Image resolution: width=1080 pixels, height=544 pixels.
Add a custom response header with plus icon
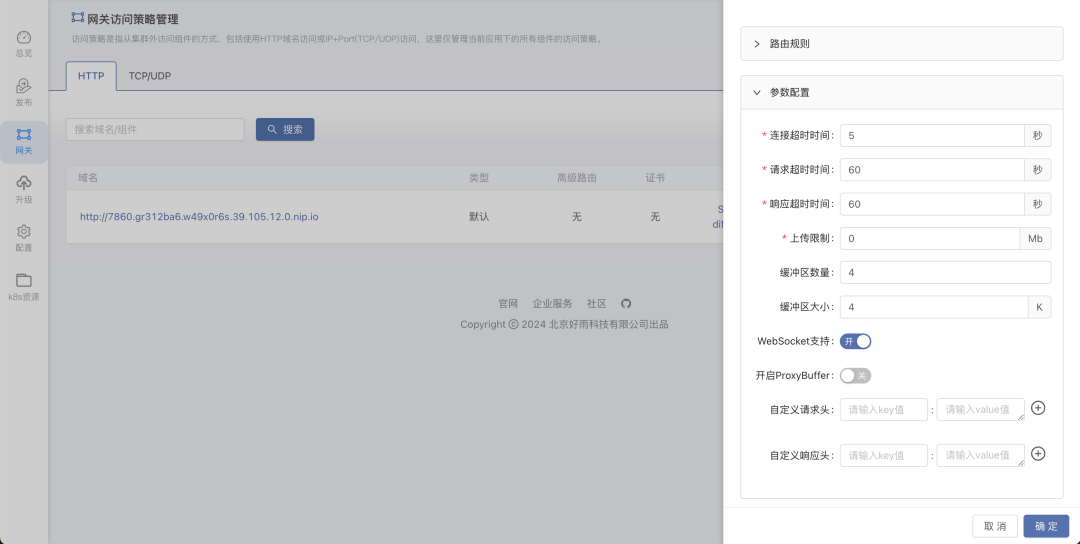1038,454
